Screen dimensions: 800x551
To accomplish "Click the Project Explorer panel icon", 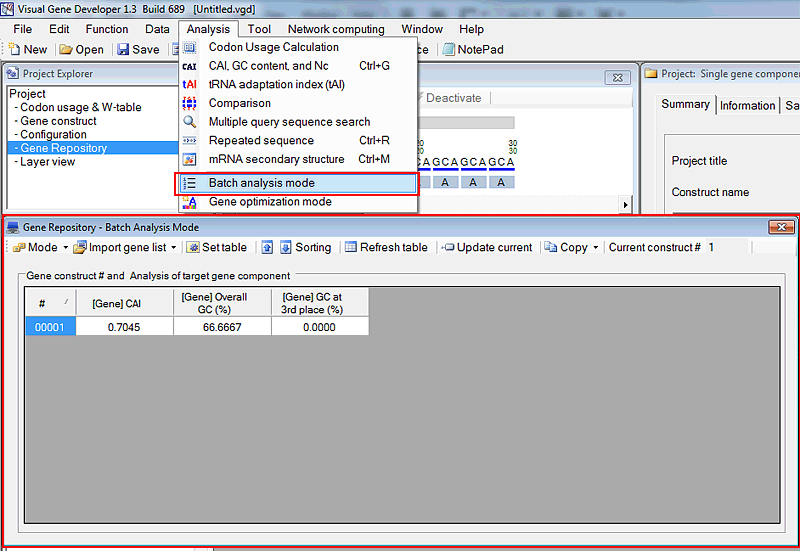I will [x=13, y=73].
